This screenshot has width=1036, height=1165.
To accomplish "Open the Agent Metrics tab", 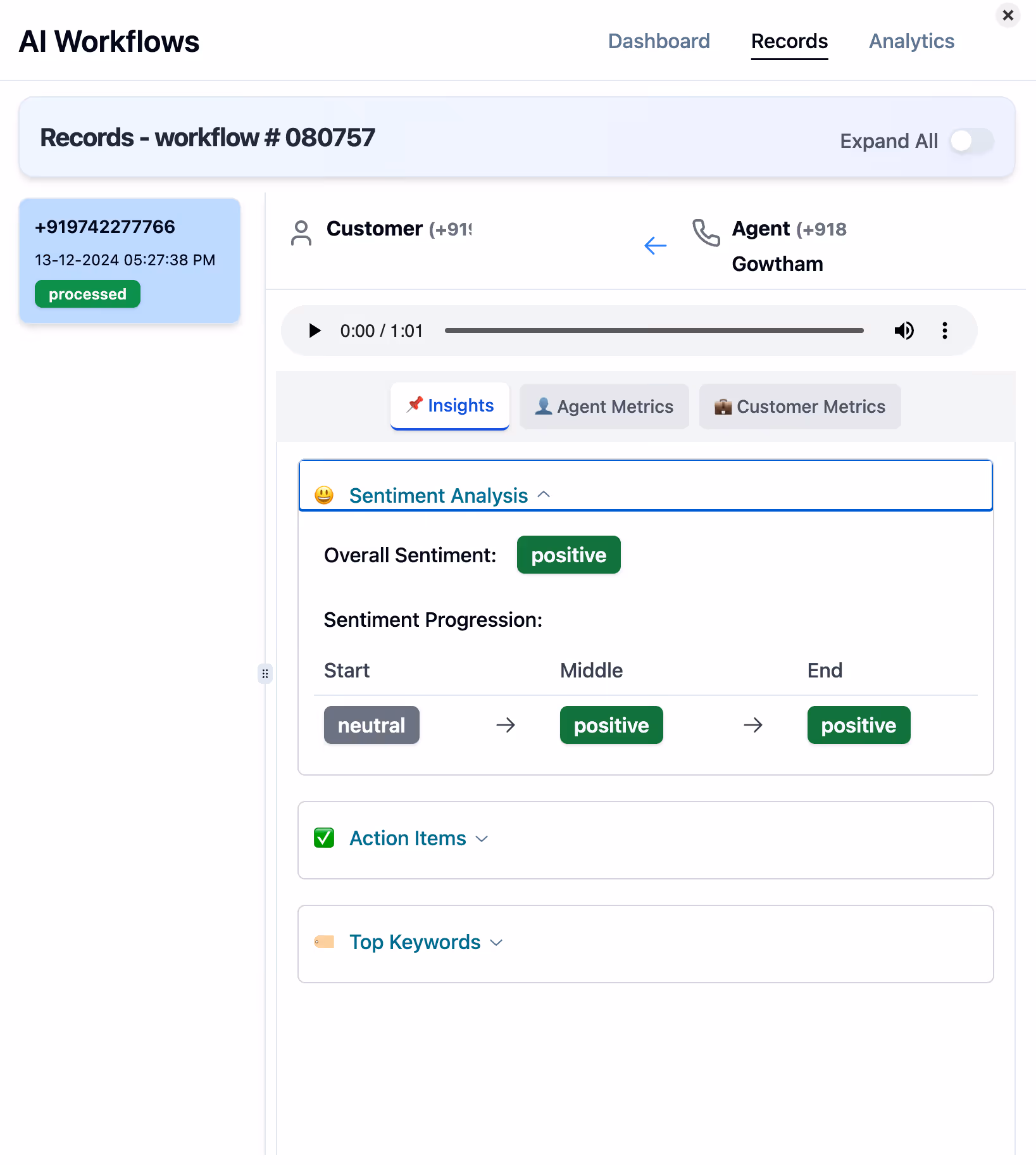I will coord(604,406).
